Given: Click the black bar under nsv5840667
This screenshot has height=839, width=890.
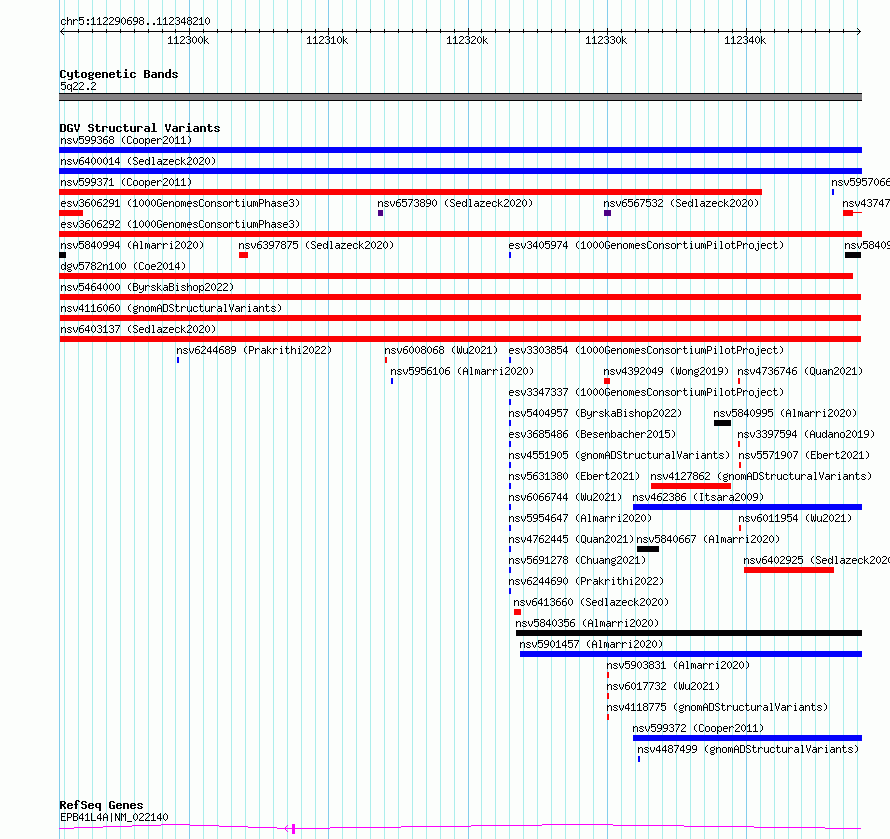Looking at the screenshot, I should tap(648, 549).
